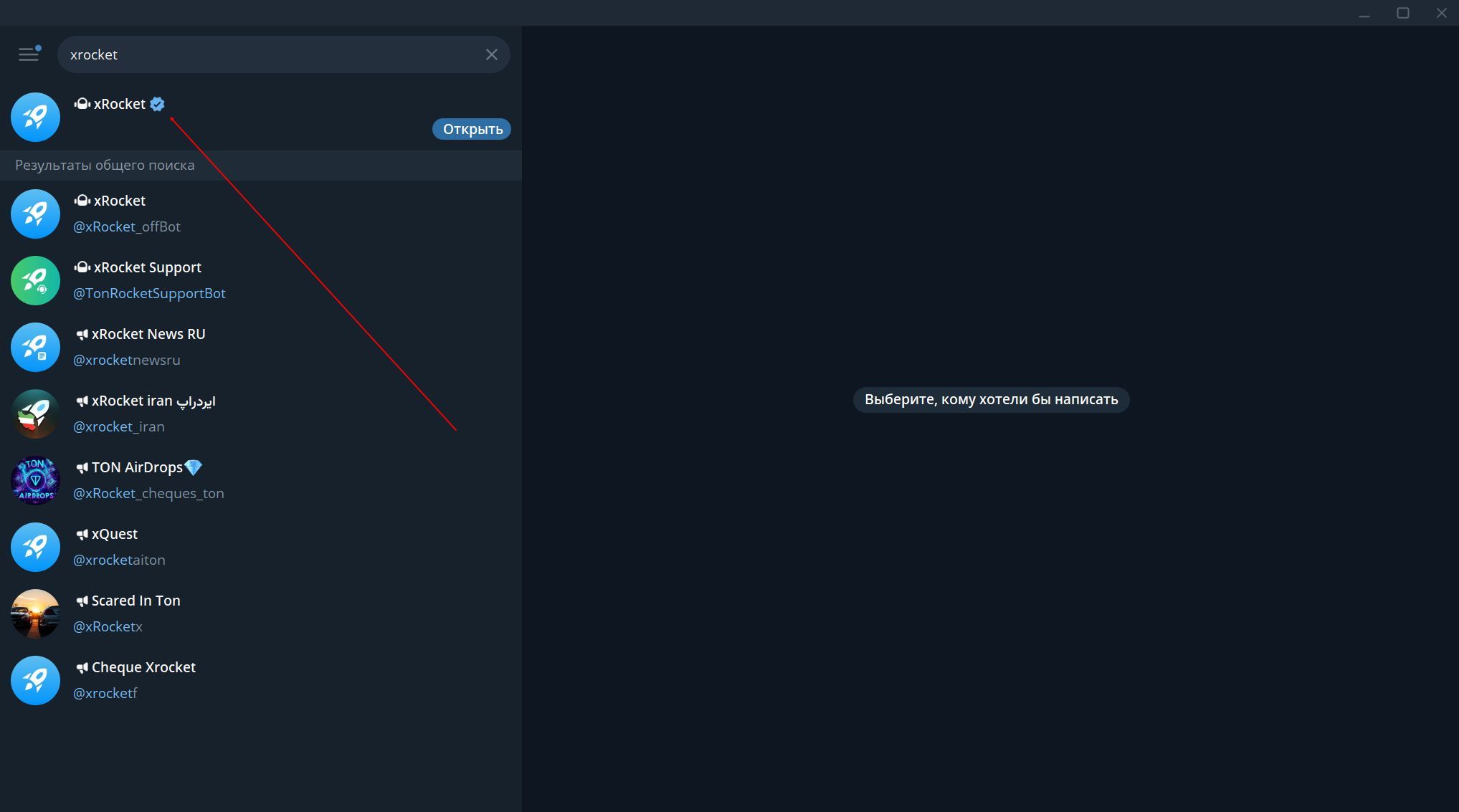
Task: Click the green xRocket Support avatar
Action: click(x=35, y=280)
